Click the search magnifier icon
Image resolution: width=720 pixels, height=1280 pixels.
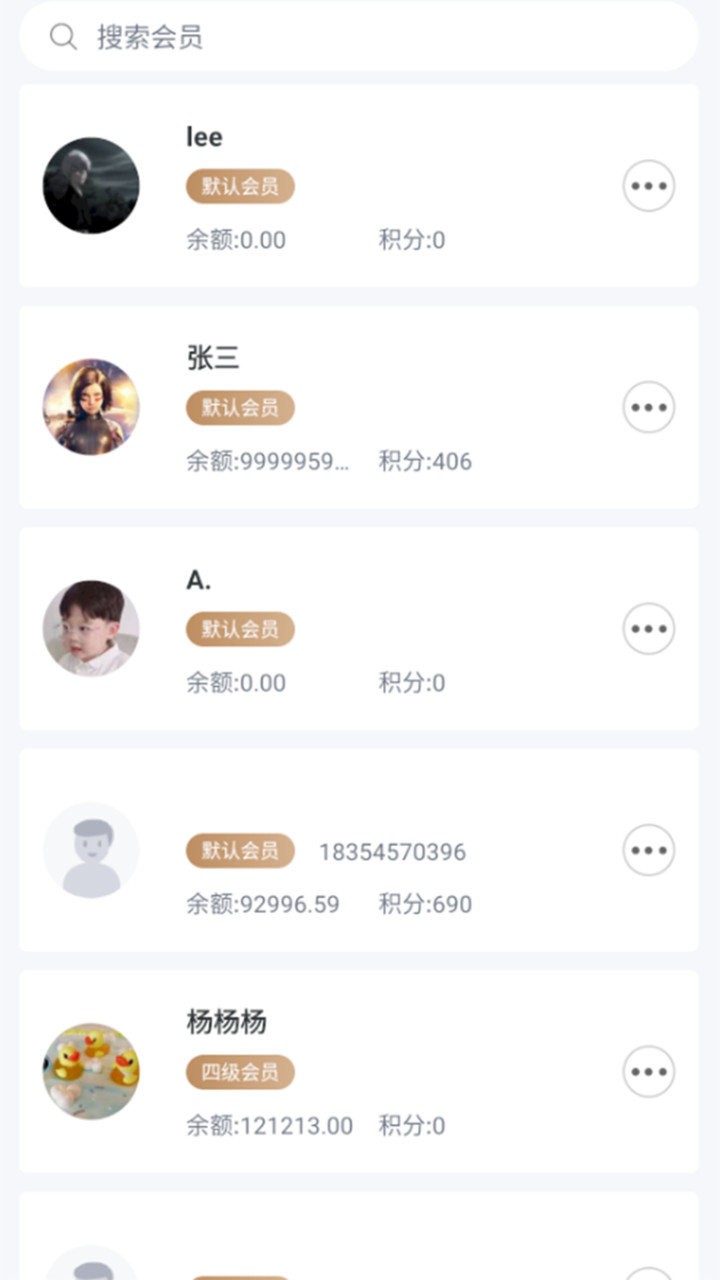pyautogui.click(x=63, y=37)
